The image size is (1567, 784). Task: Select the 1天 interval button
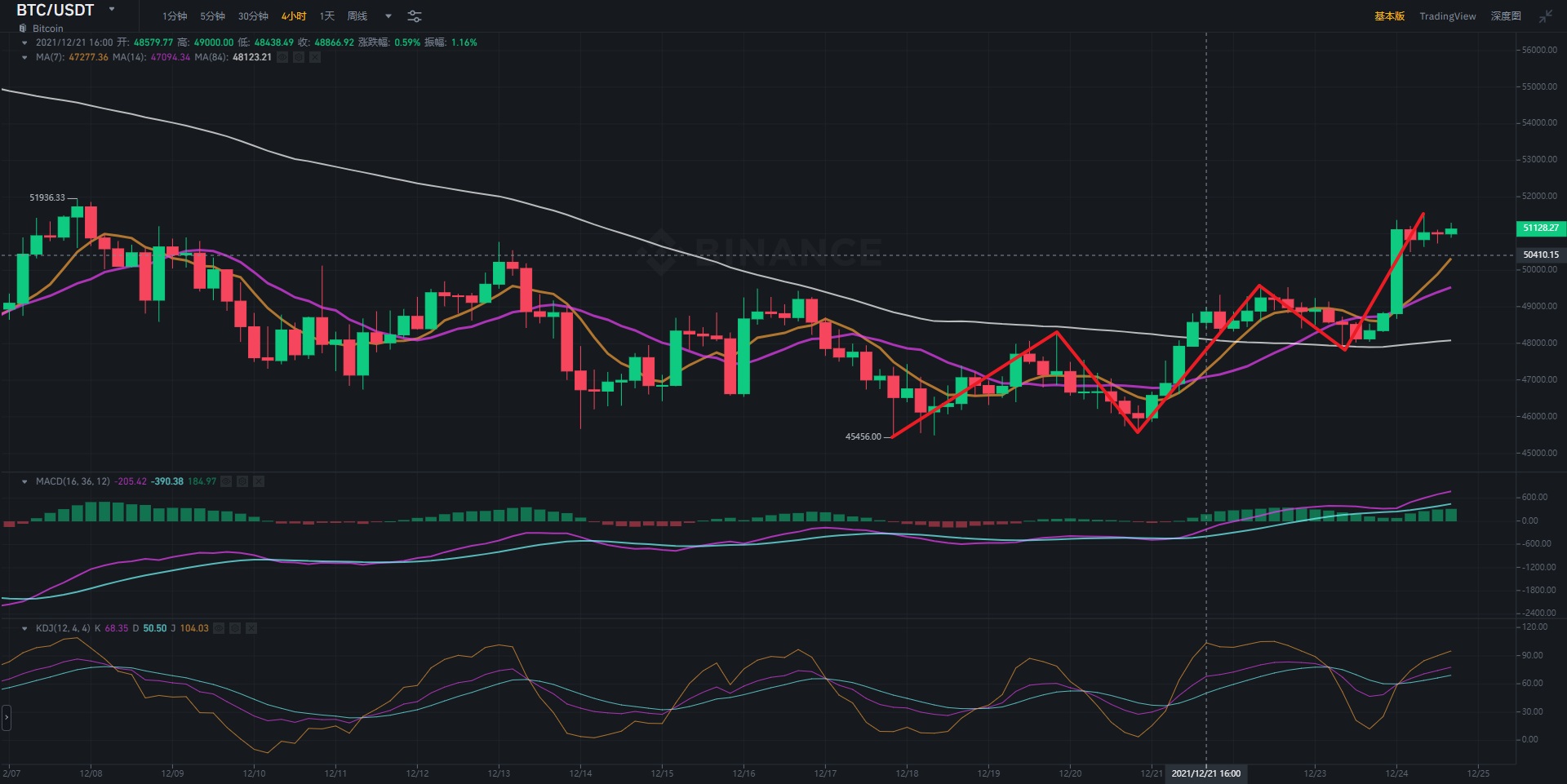coord(327,16)
